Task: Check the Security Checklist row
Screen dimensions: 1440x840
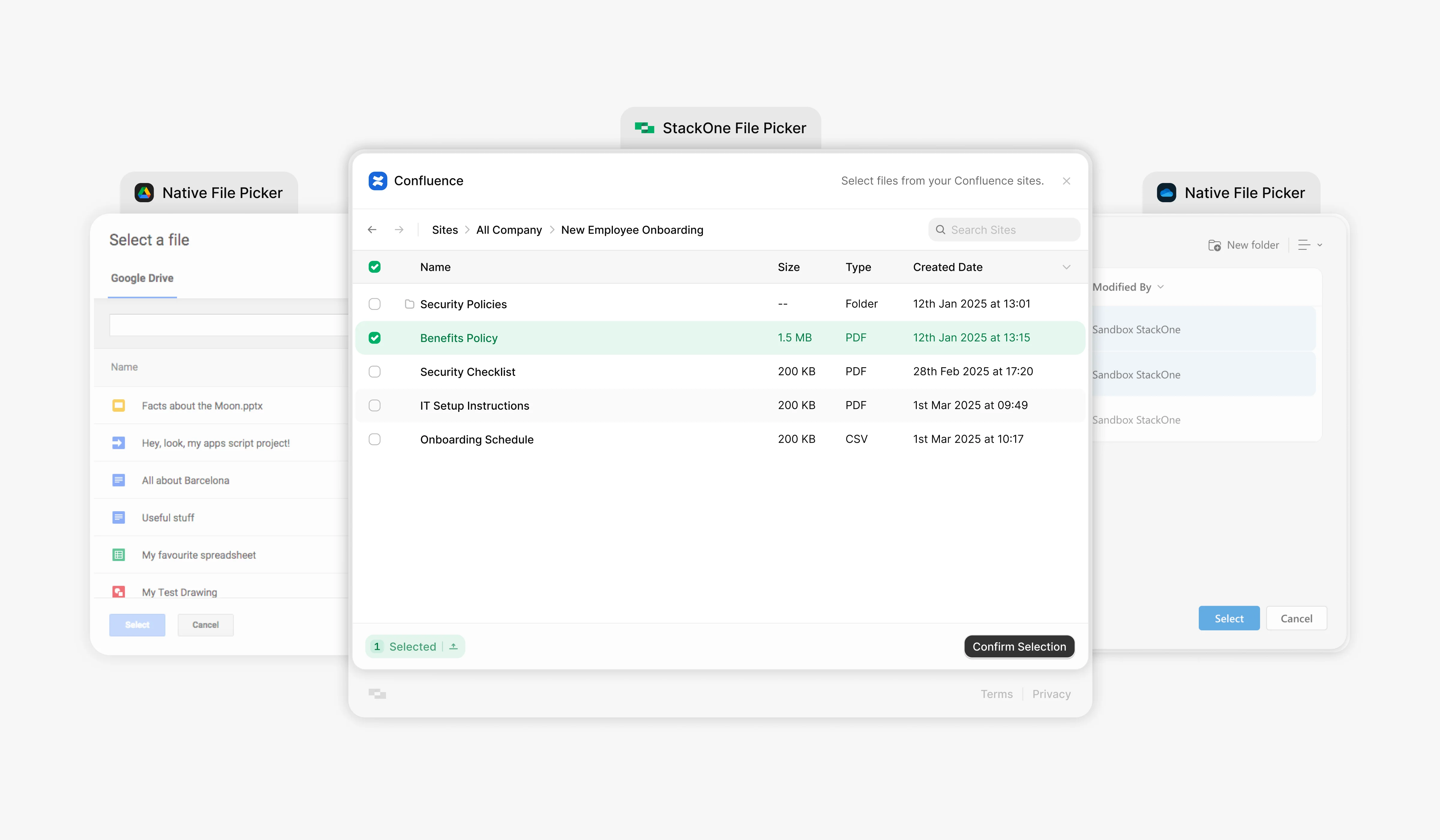Action: coord(375,371)
